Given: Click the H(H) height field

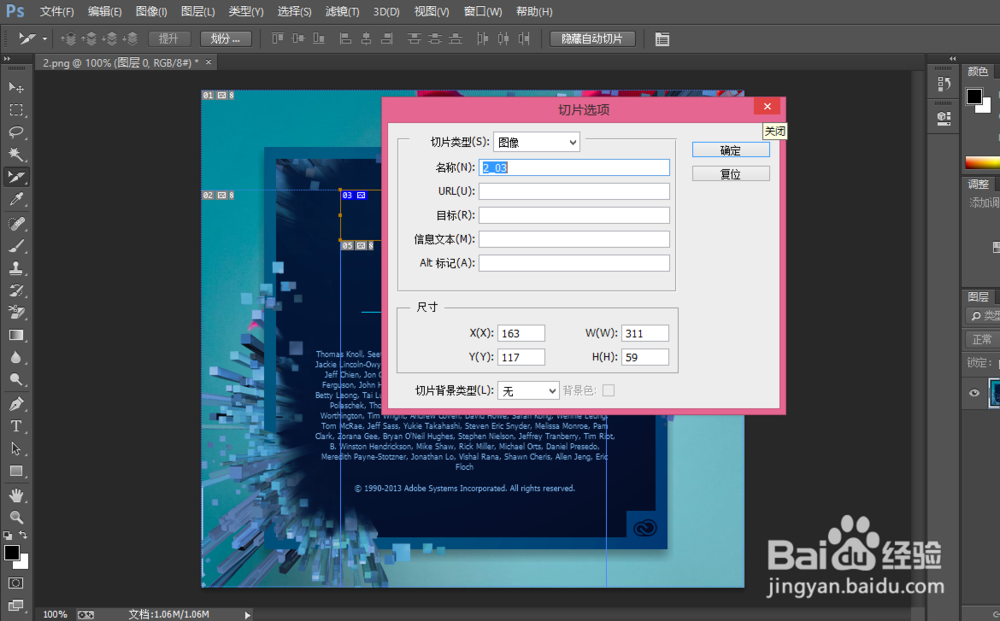Looking at the screenshot, I should coord(645,357).
